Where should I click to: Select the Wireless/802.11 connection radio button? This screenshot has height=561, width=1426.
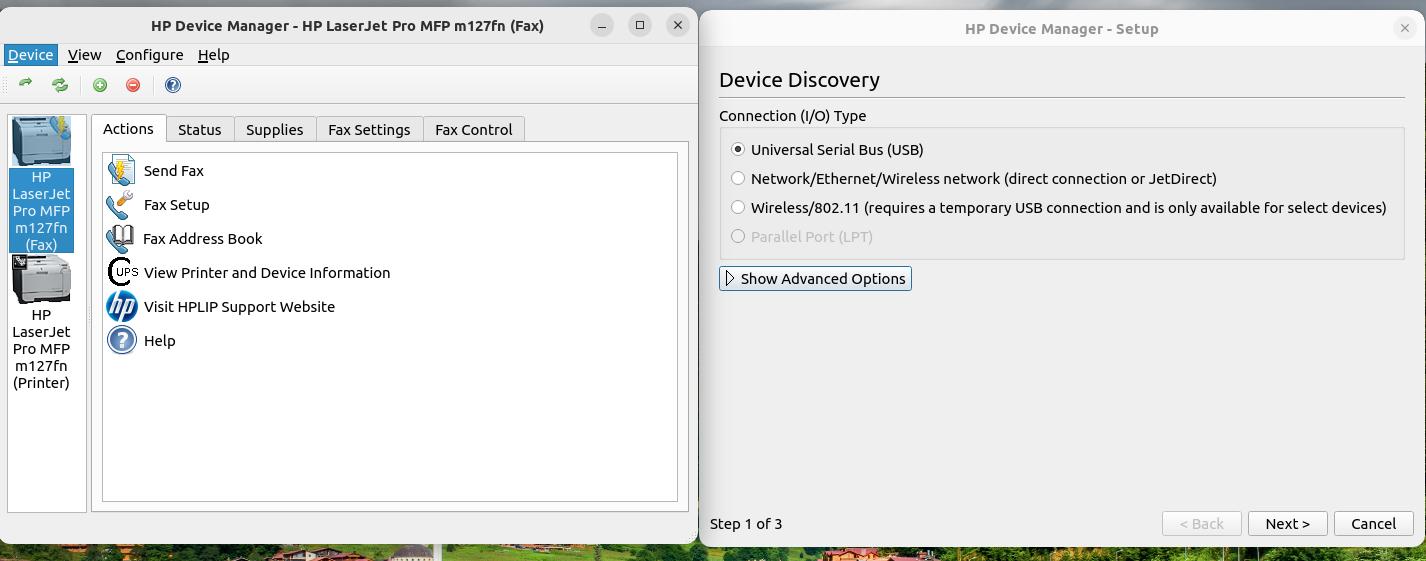pyautogui.click(x=738, y=208)
